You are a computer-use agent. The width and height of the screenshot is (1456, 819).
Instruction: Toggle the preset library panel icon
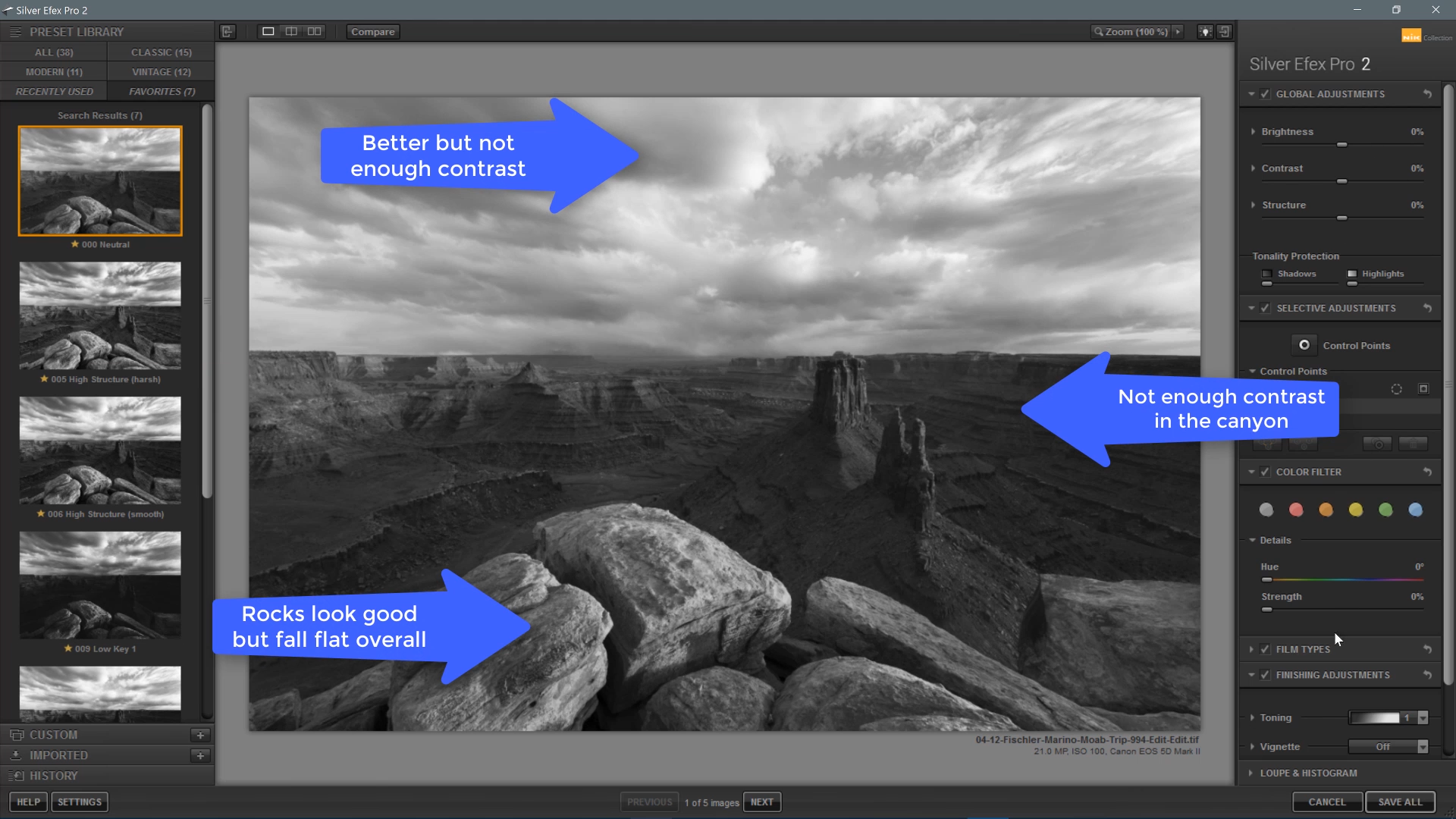point(228,31)
